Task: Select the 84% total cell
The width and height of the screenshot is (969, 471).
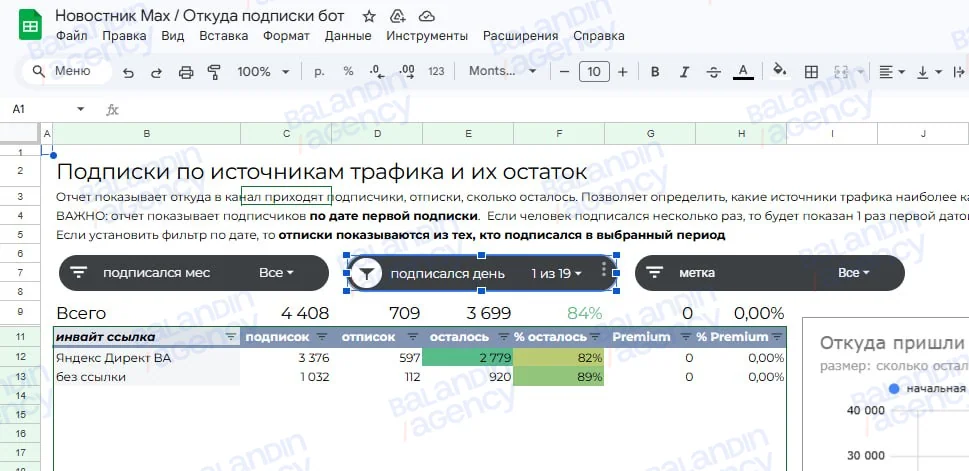Action: click(x=559, y=313)
